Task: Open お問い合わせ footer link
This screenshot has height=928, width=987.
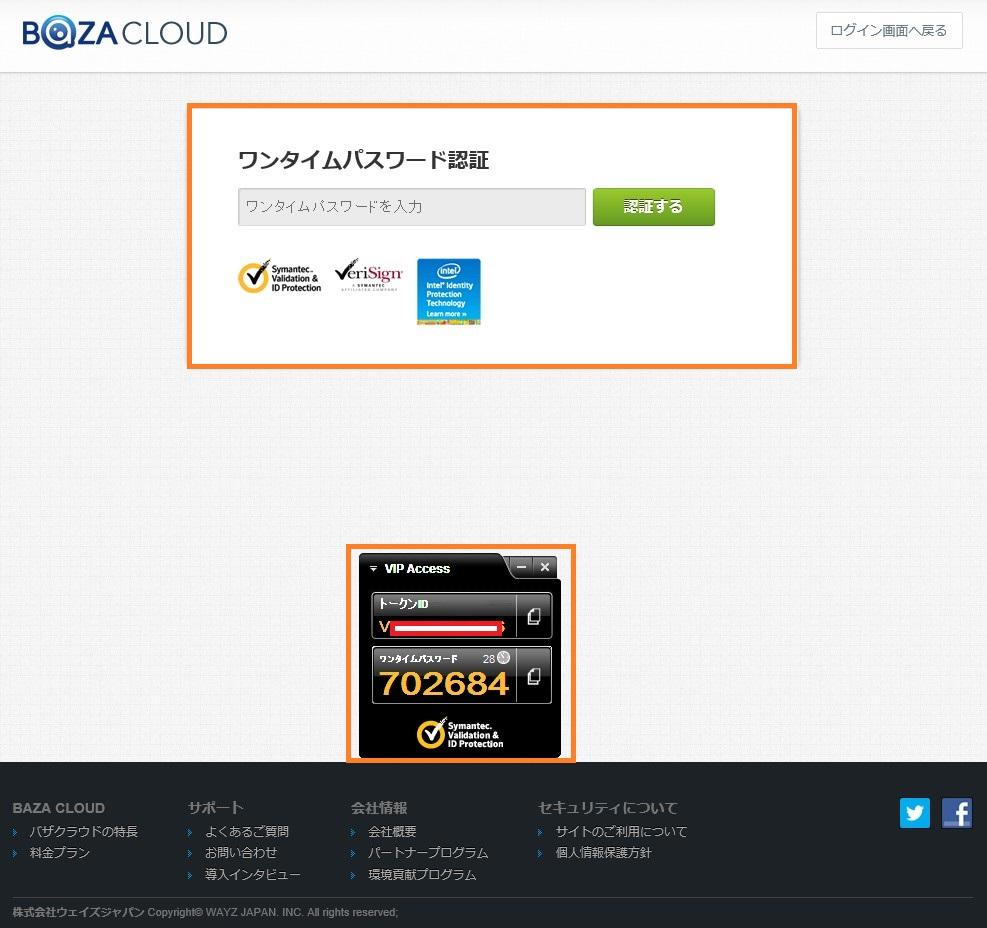Action: tap(241, 852)
